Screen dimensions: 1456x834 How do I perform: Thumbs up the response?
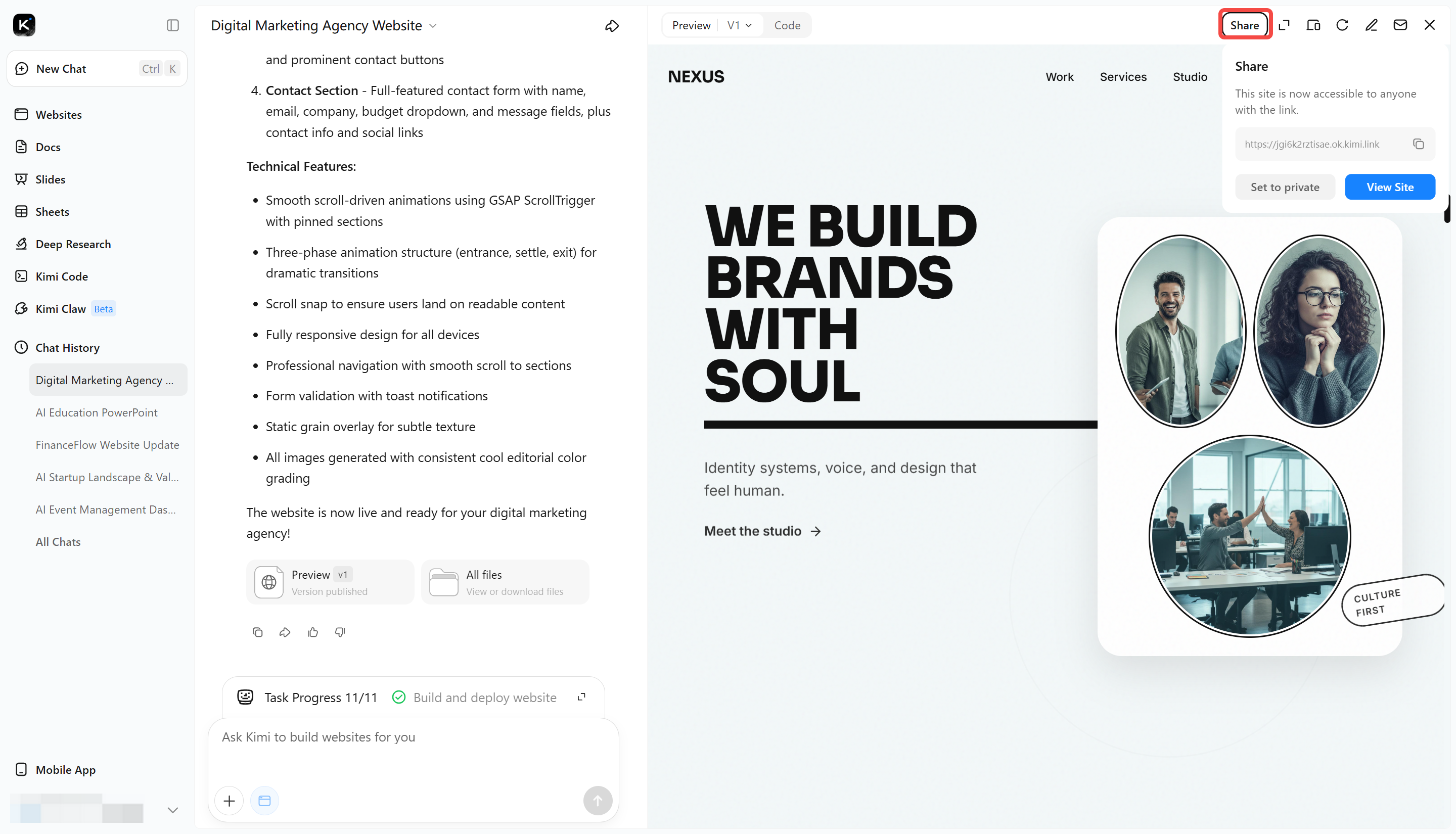click(x=313, y=632)
